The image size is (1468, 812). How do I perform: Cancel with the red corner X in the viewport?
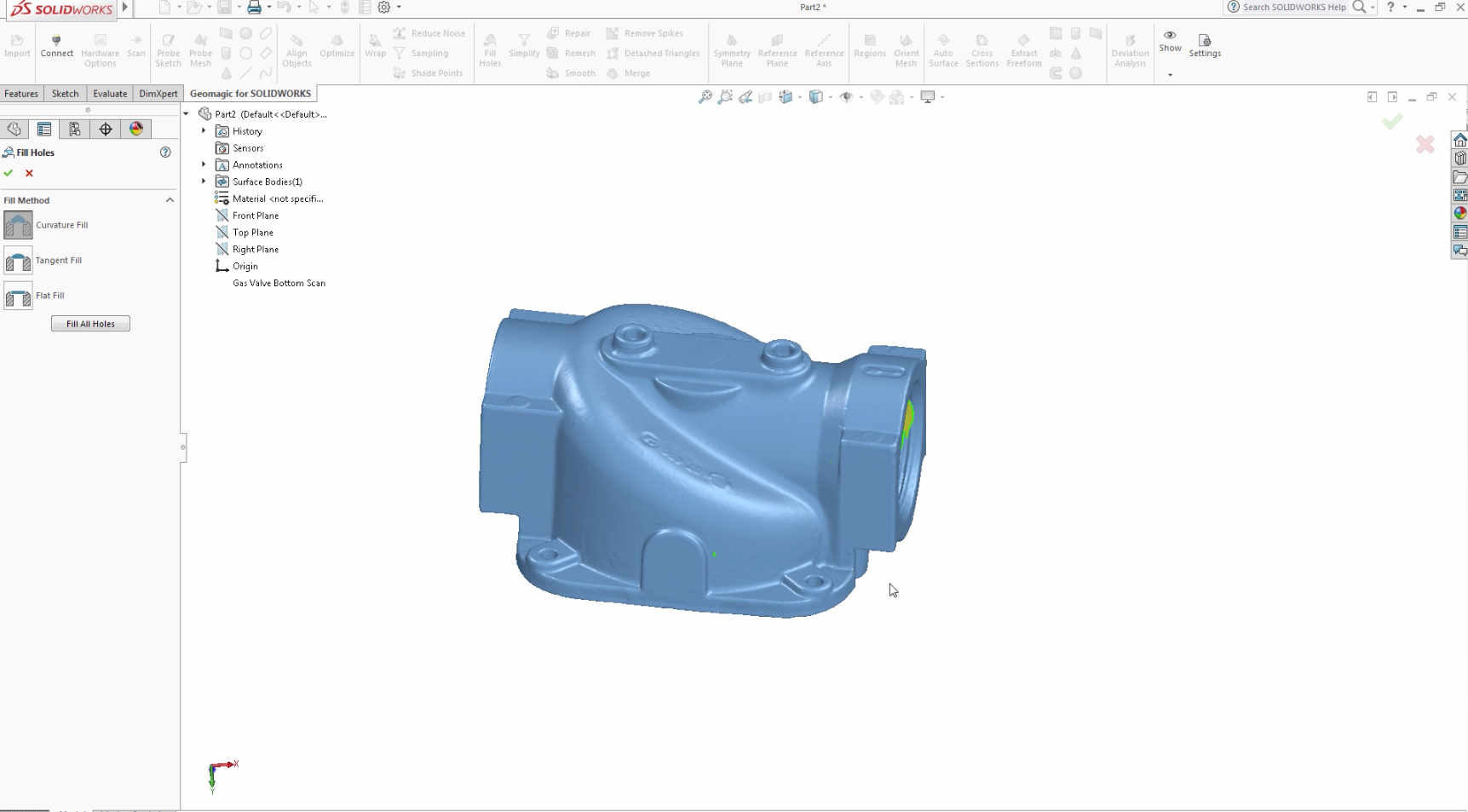pos(1425,144)
